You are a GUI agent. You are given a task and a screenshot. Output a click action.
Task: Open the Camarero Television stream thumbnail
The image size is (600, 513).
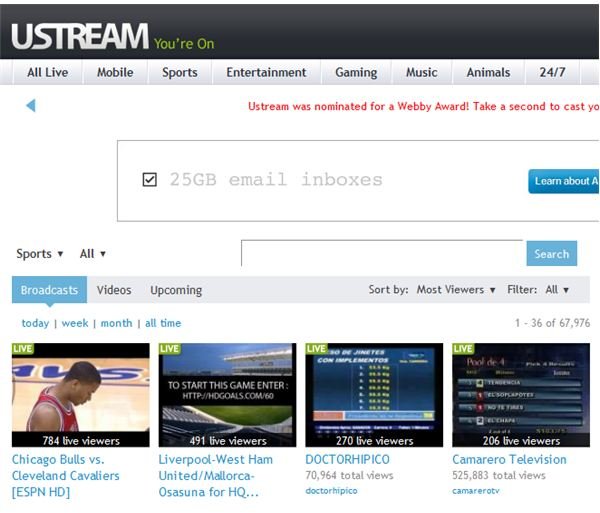(521, 395)
